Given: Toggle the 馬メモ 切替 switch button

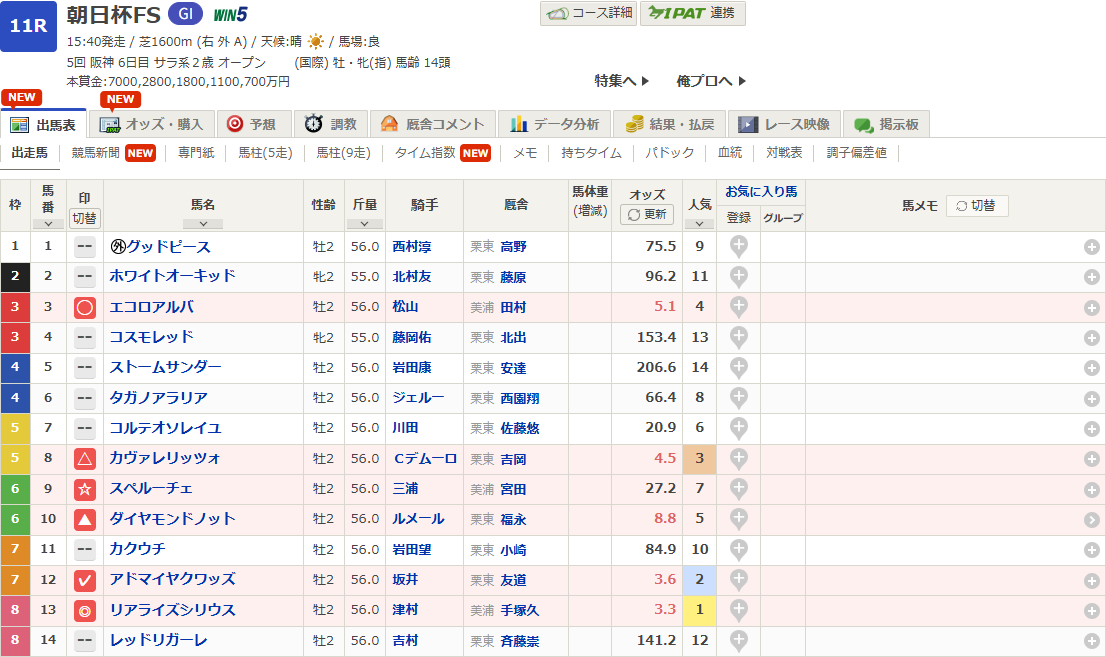Looking at the screenshot, I should coord(976,205).
